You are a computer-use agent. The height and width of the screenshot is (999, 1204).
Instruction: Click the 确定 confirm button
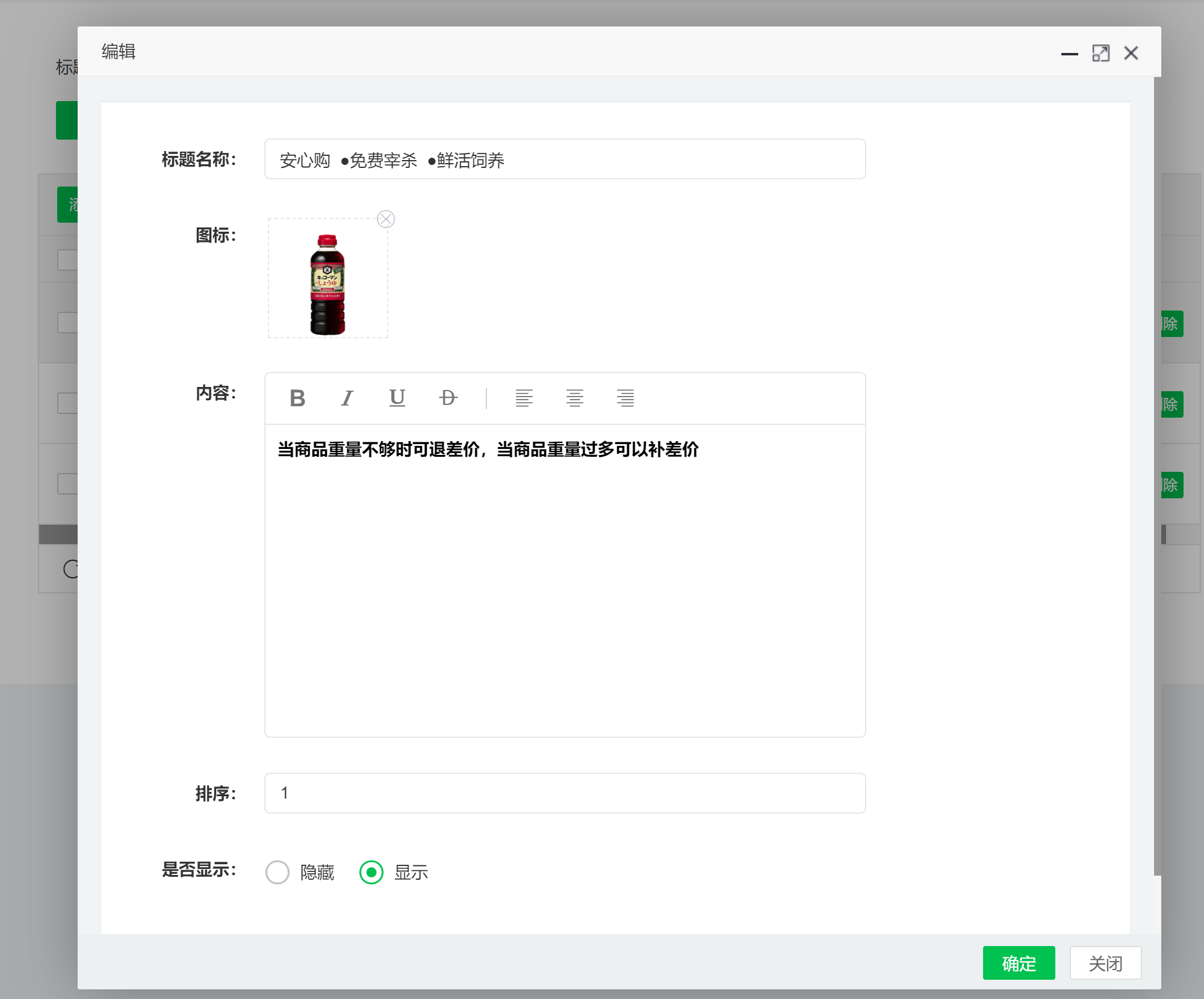1019,963
